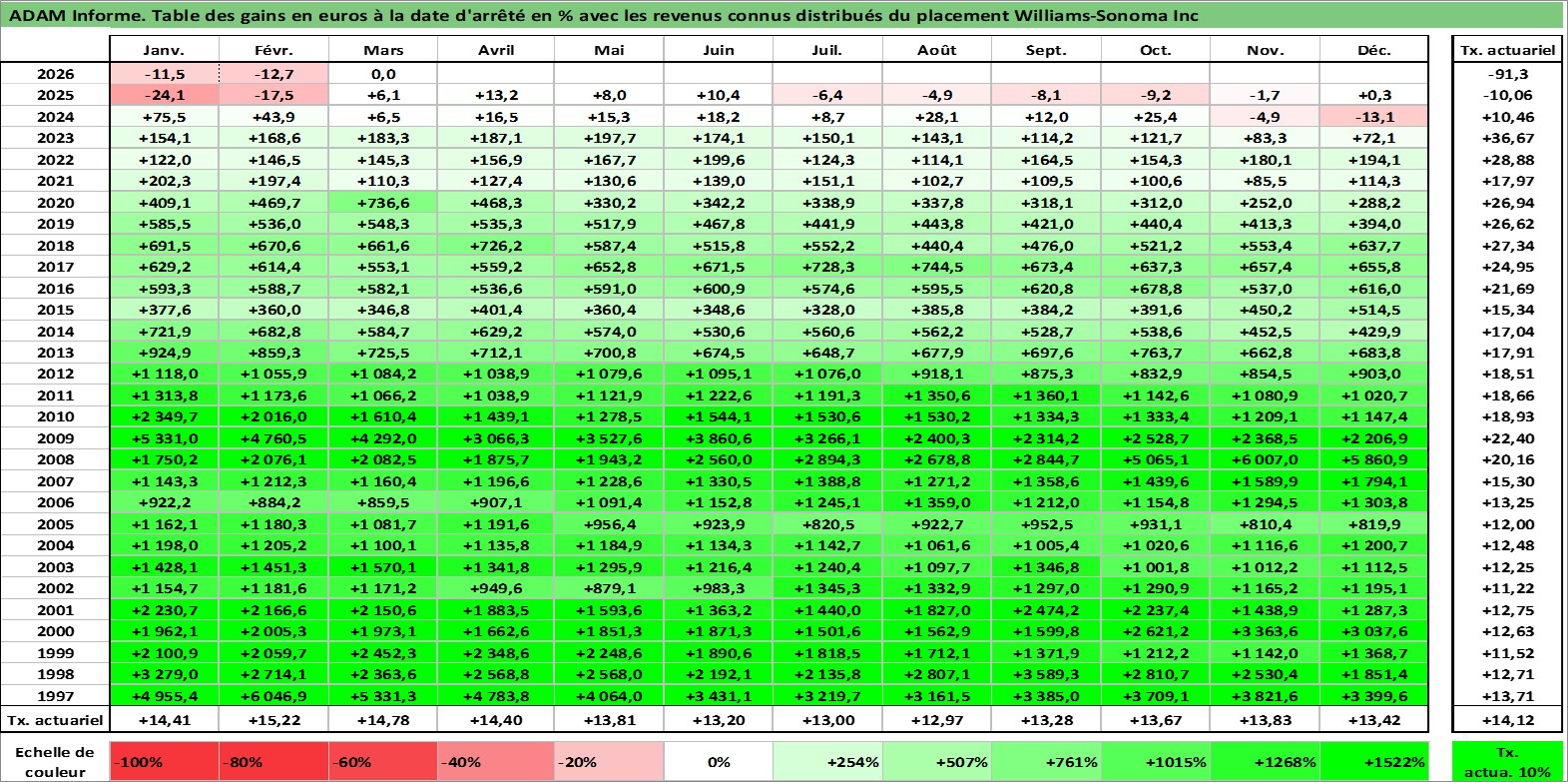Click the bottom row value +12,97
Image resolution: width=1568 pixels, height=782 pixels.
pyautogui.click(x=936, y=720)
